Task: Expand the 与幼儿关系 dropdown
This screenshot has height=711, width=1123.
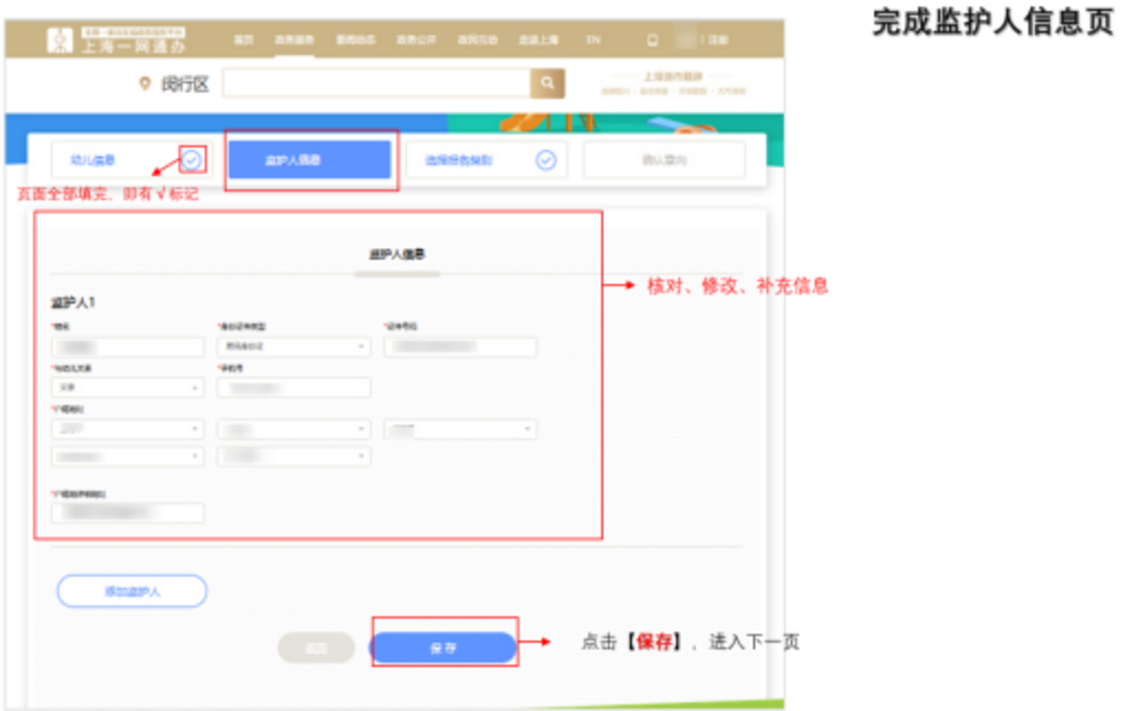Action: tap(127, 386)
